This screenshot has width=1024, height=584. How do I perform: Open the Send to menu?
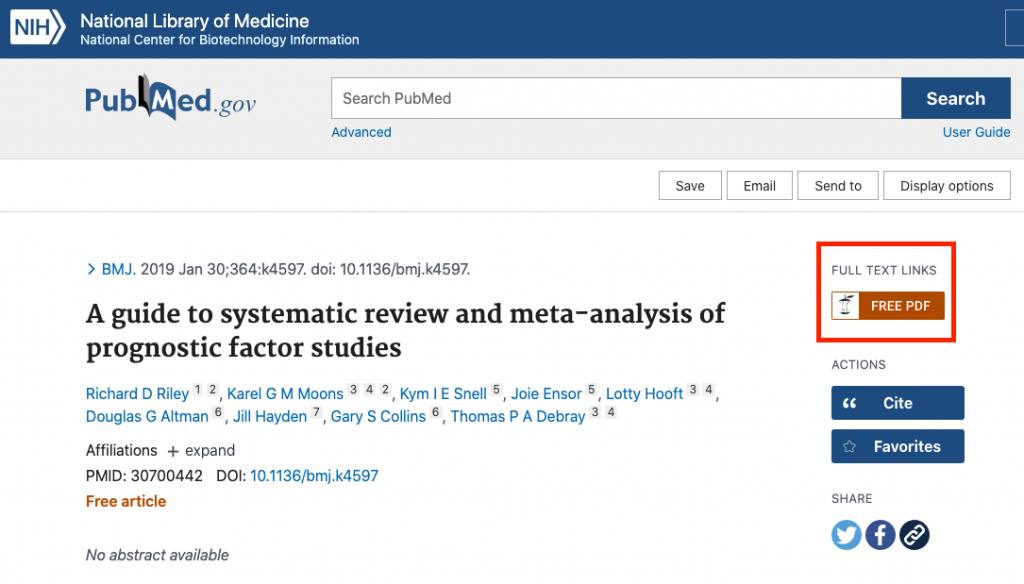pos(838,185)
